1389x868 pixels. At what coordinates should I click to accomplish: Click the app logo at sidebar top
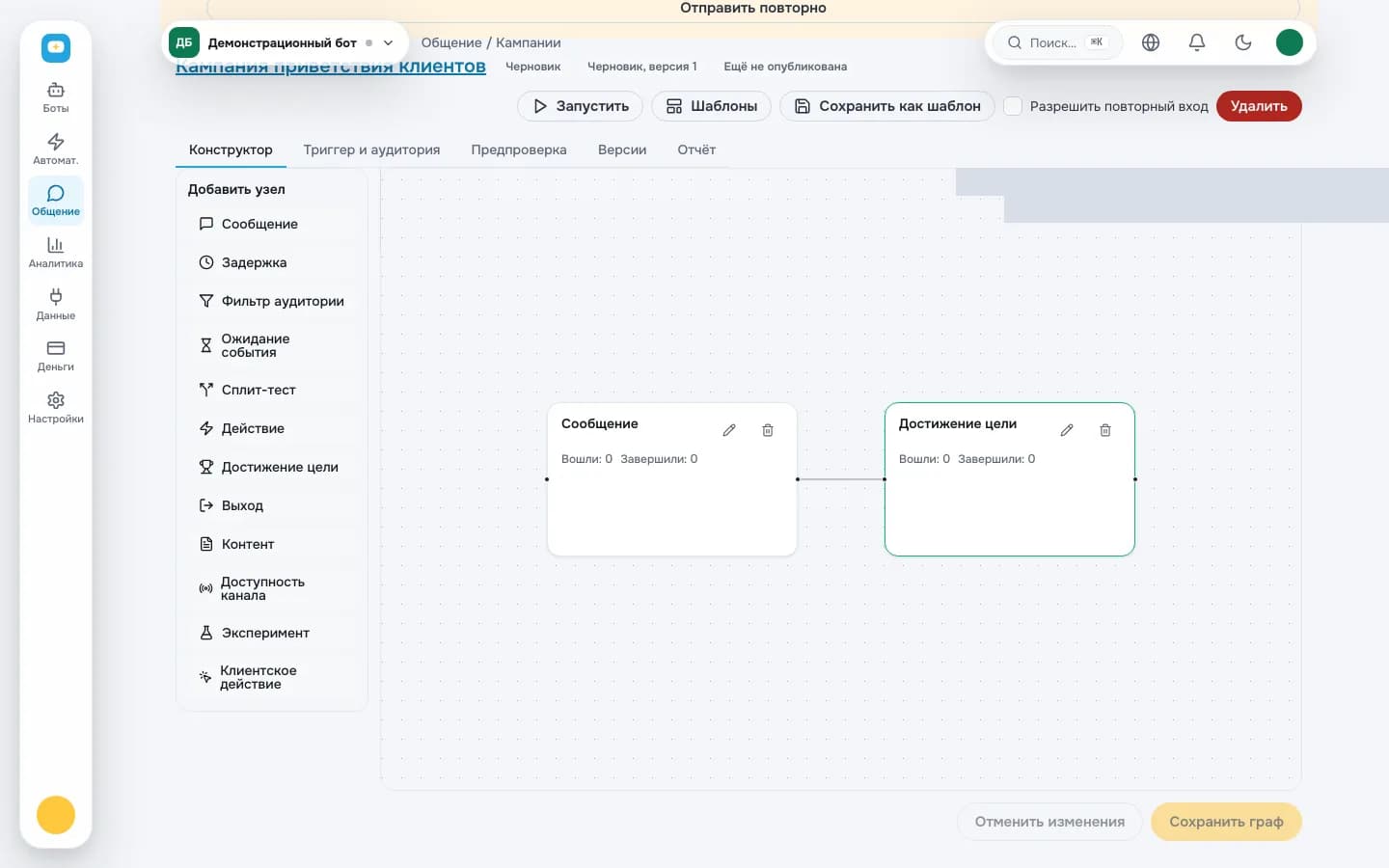56,47
